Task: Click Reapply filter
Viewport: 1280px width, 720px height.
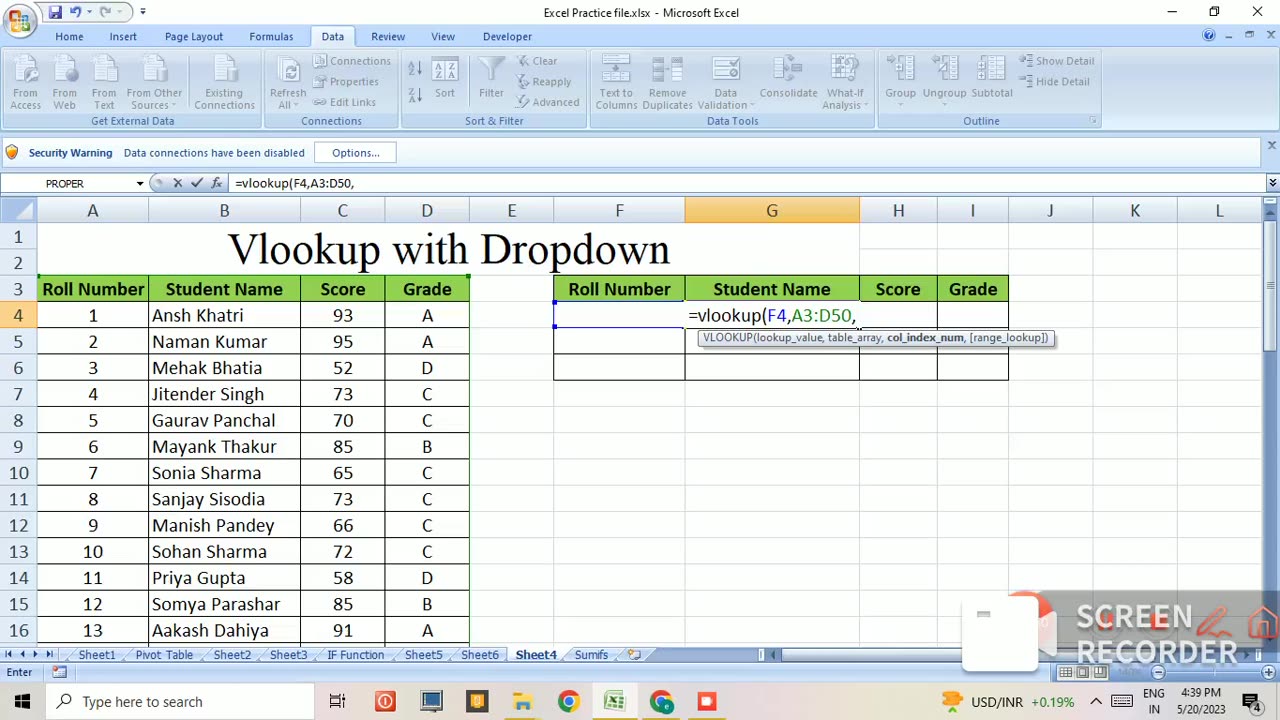Action: pos(544,82)
